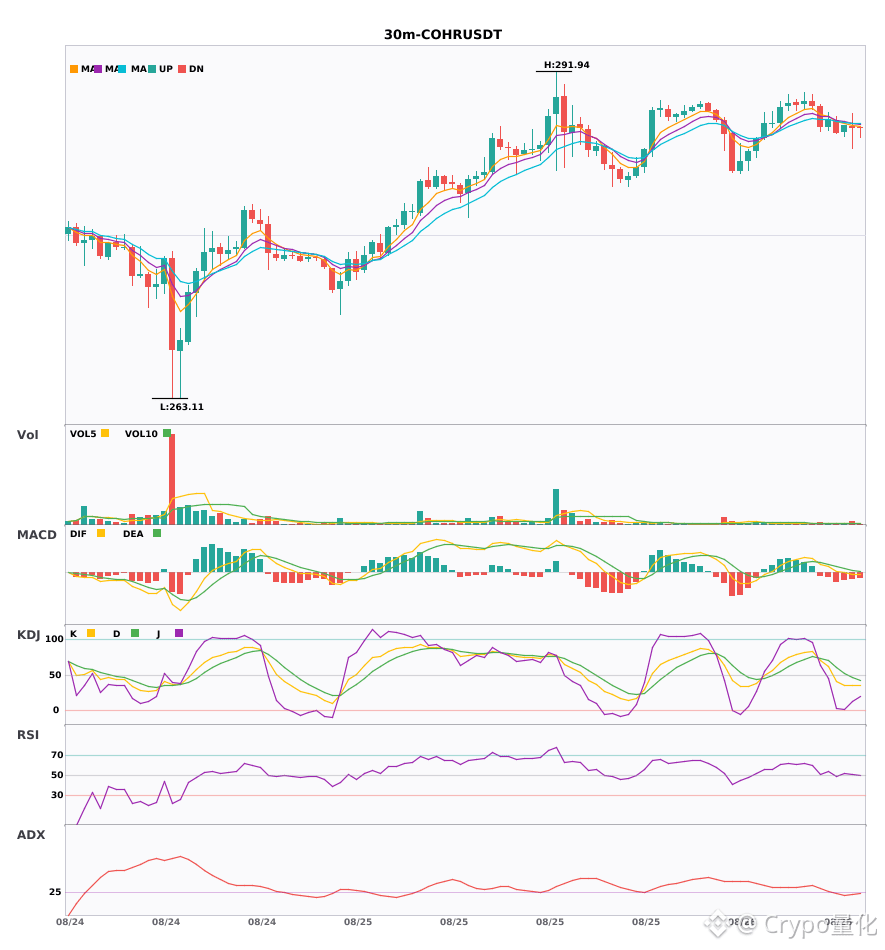The width and height of the screenshot is (885, 950).
Task: Click the KDJ axis value 0
Action: tap(56, 710)
